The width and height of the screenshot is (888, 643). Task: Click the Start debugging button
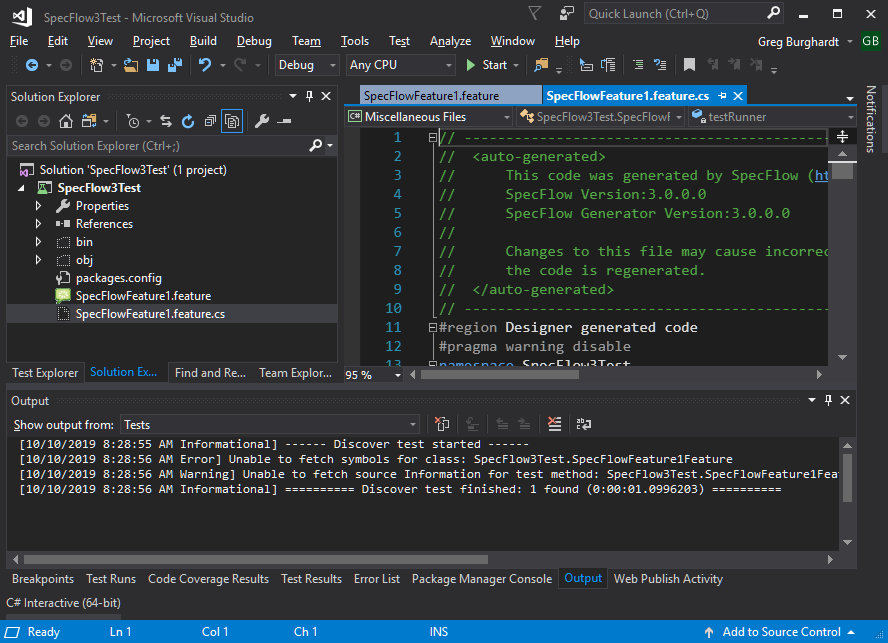pos(486,65)
